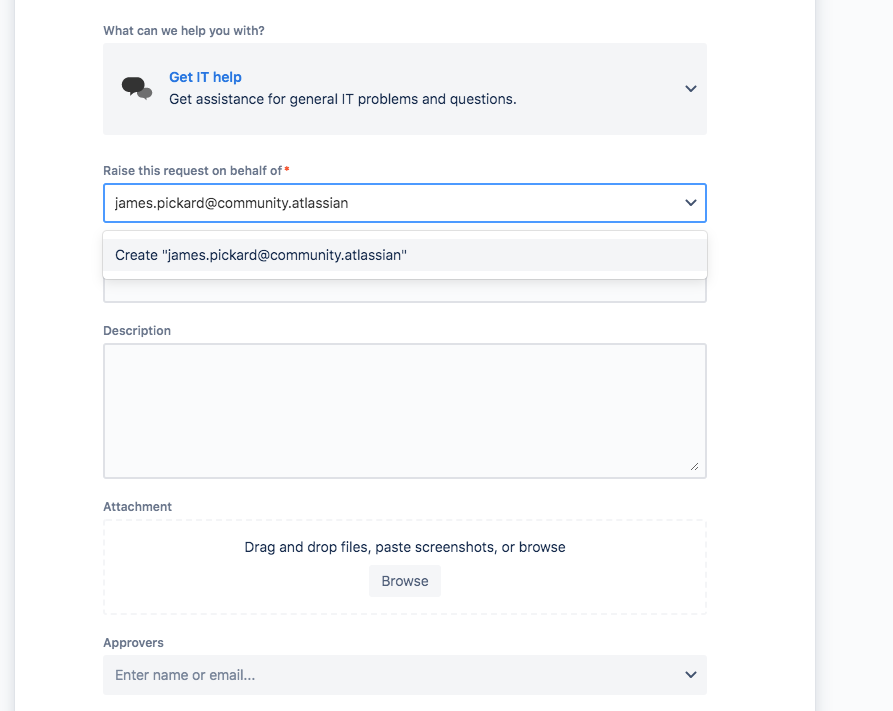Click the Approvers field label
The image size is (893, 711).
[x=133, y=643]
